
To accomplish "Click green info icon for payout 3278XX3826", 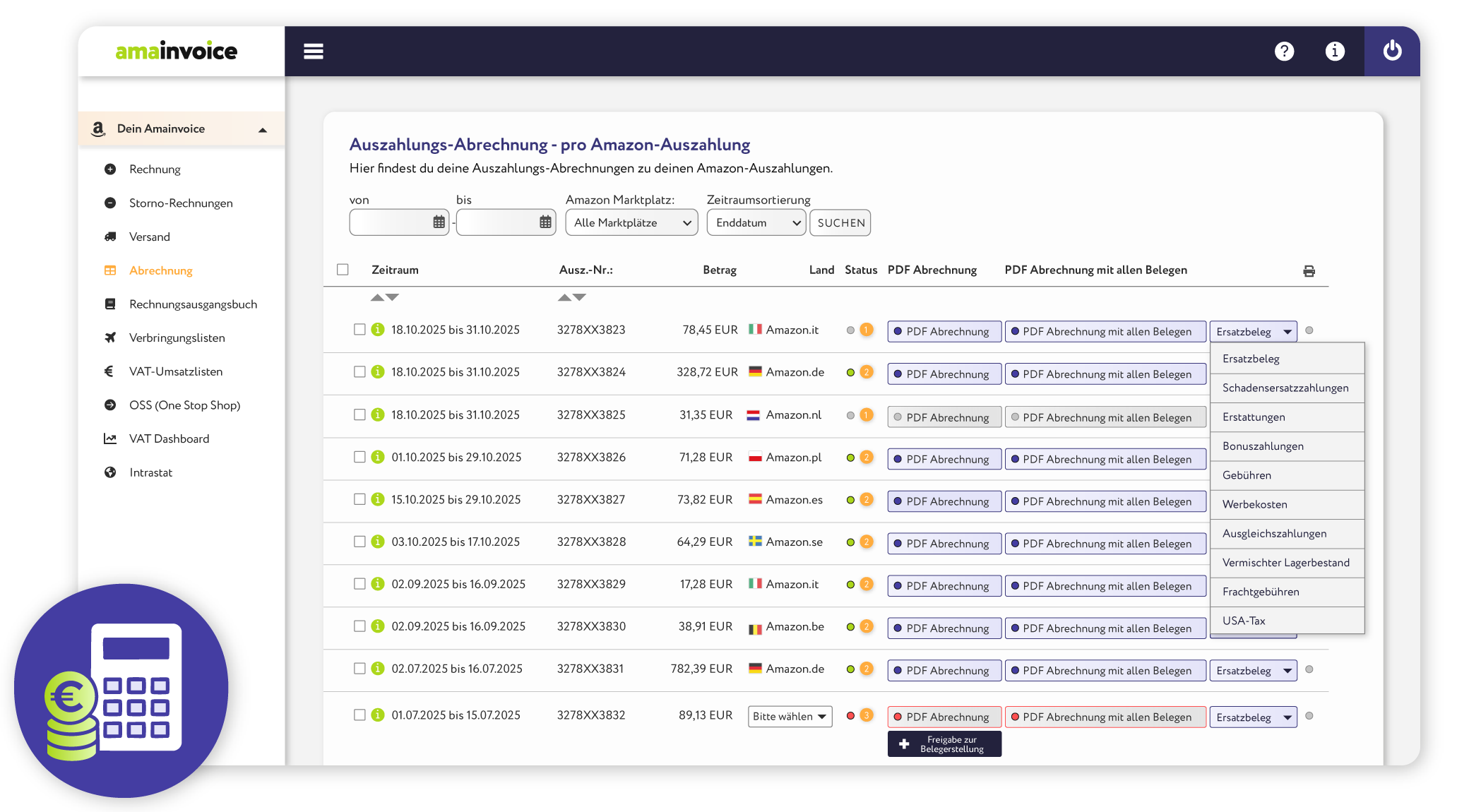I will [x=378, y=457].
